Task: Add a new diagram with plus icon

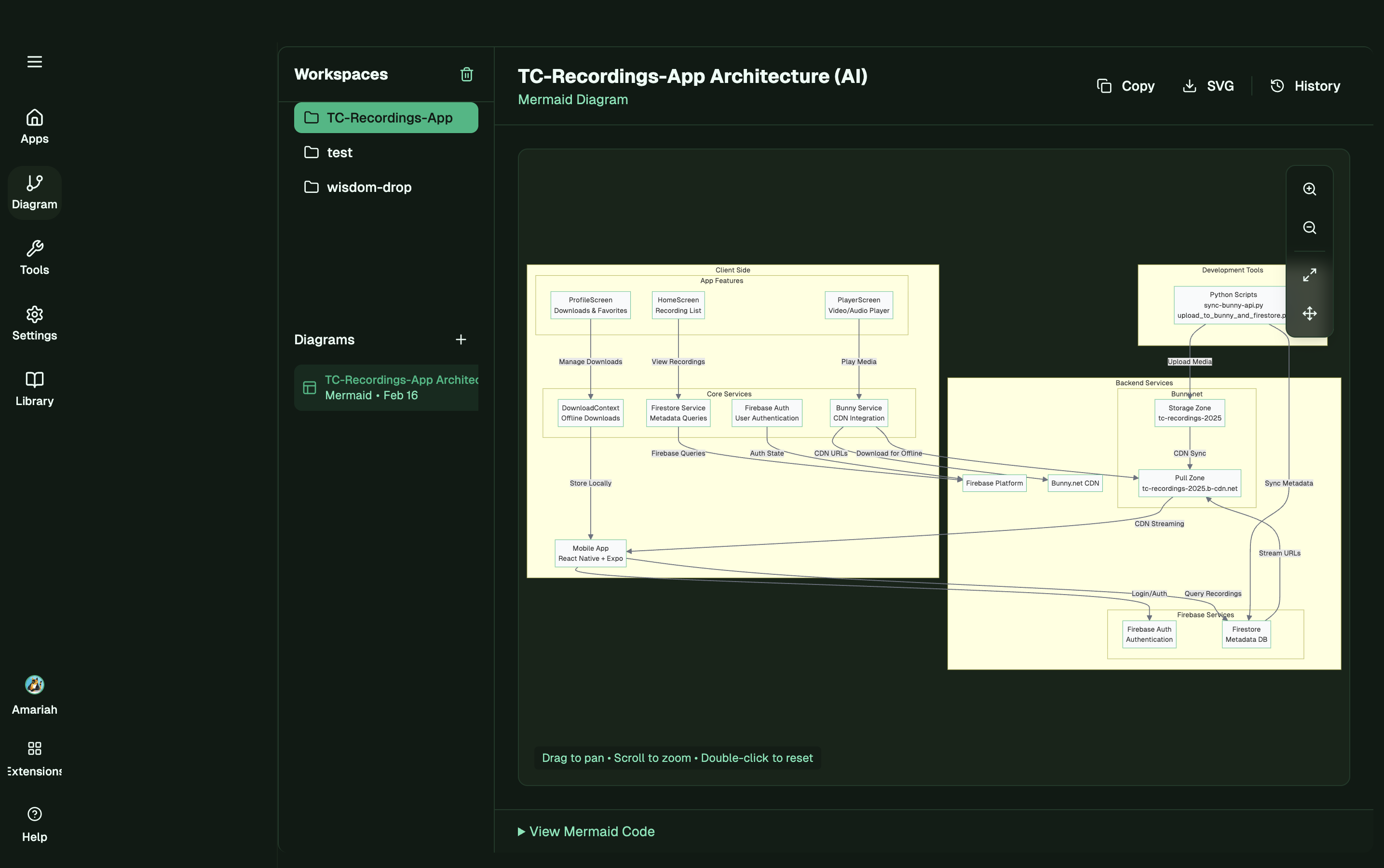Action: coord(461,340)
